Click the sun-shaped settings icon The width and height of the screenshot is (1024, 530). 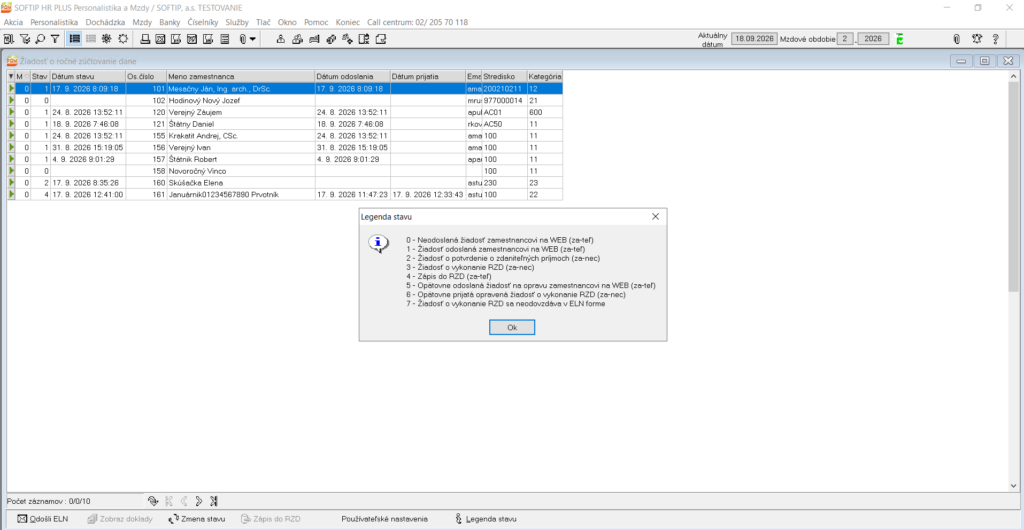(x=122, y=39)
